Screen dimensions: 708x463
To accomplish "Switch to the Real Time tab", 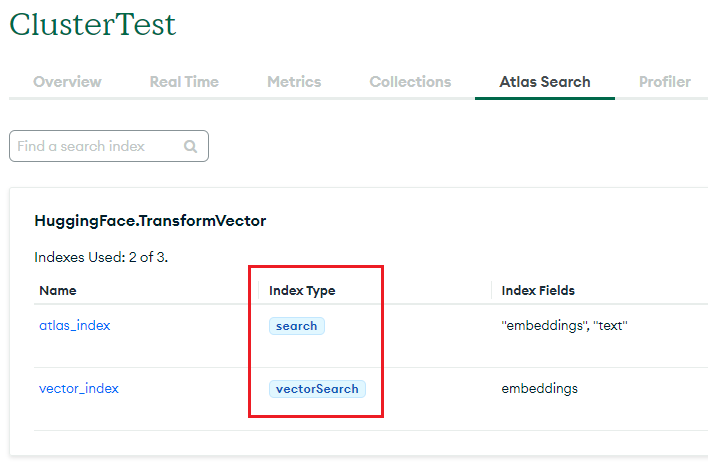I will point(184,82).
